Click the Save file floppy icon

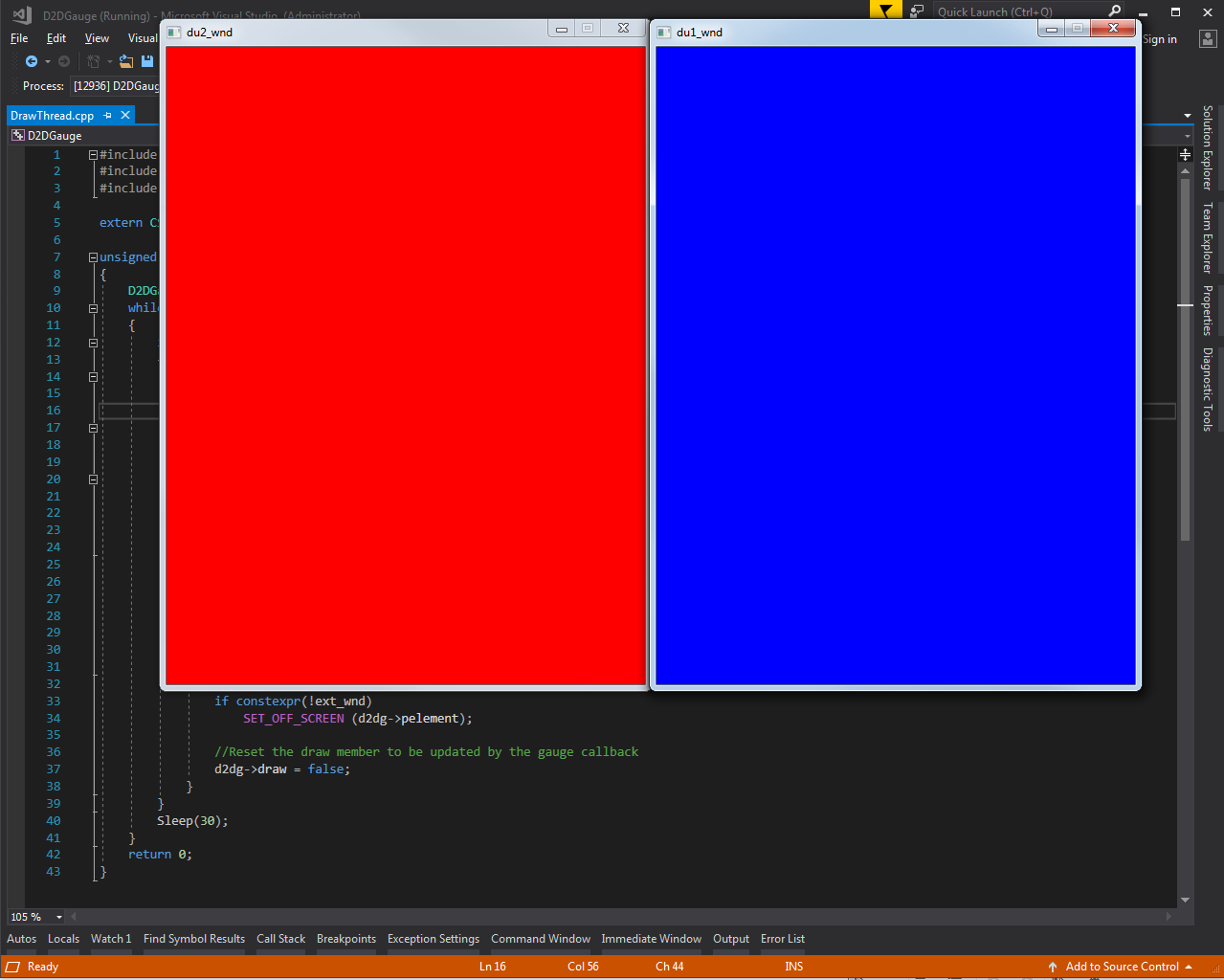click(147, 61)
